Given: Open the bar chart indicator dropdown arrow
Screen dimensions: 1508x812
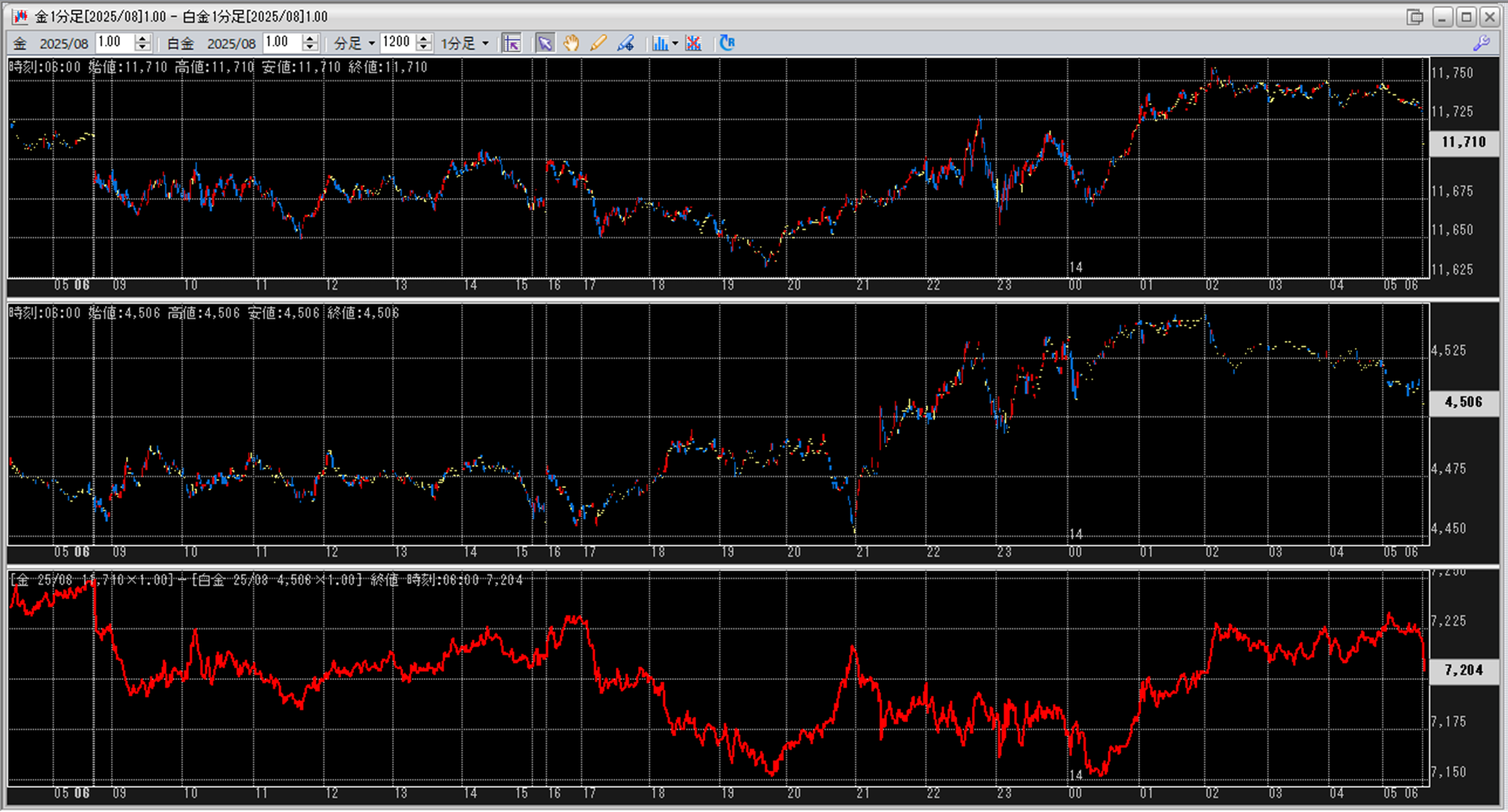Looking at the screenshot, I should (676, 43).
